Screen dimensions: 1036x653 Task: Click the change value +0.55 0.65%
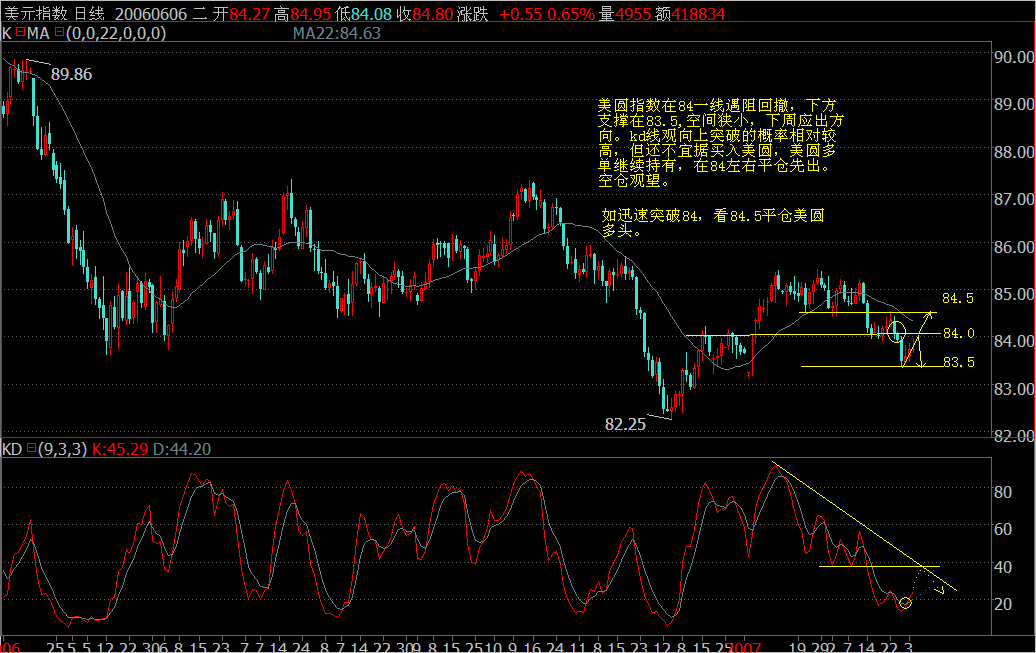click(547, 13)
